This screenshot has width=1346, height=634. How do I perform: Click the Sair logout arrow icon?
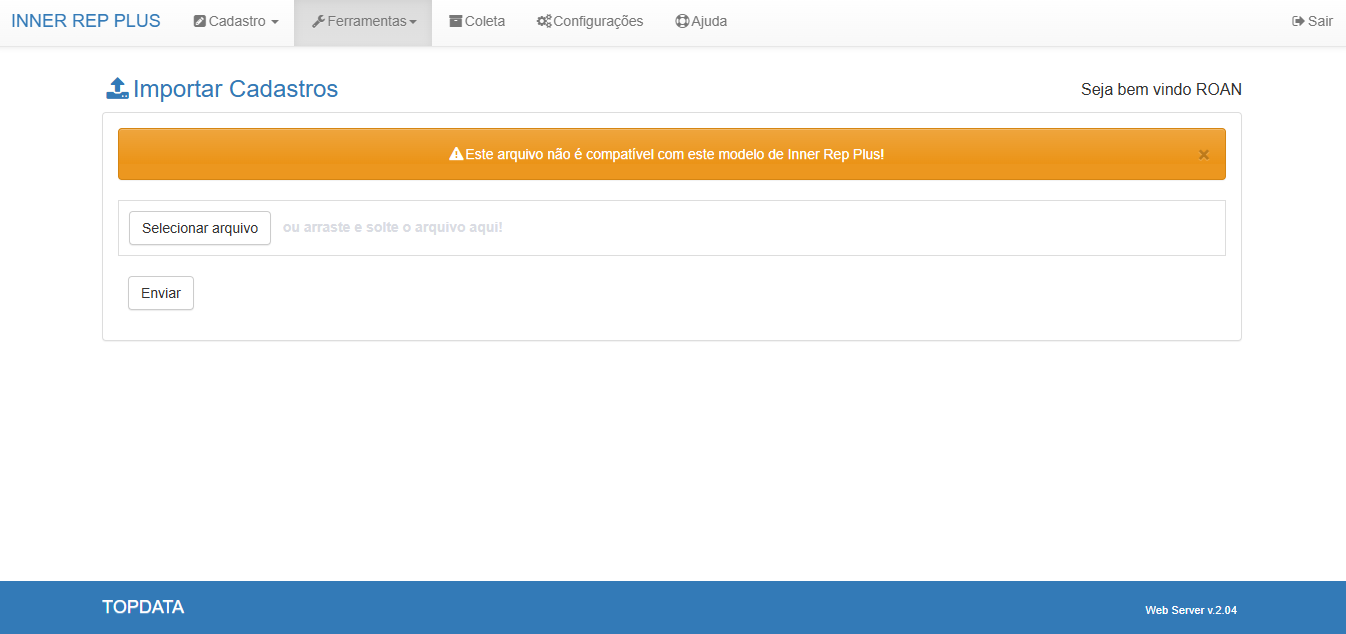coord(1298,21)
